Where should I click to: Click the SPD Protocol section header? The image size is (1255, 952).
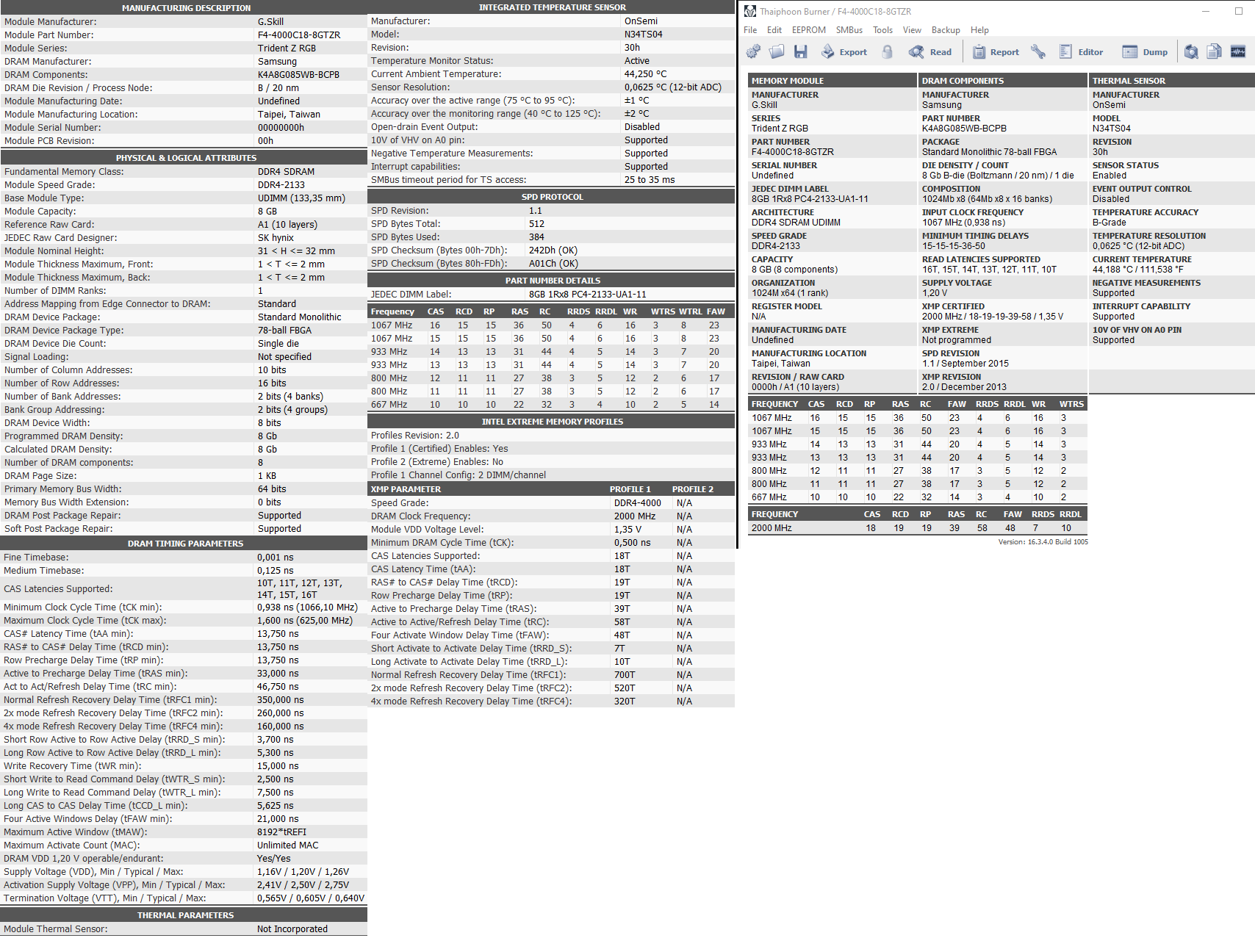pyautogui.click(x=552, y=197)
